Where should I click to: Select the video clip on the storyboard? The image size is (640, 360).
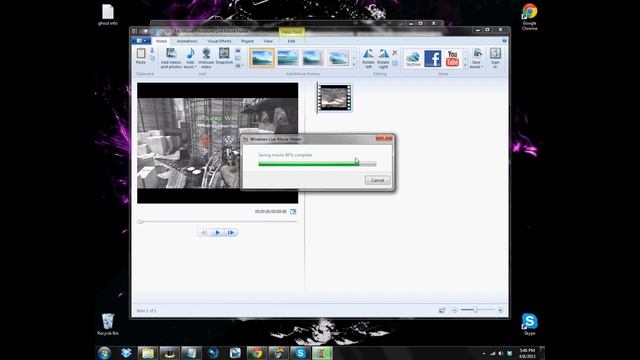335,98
